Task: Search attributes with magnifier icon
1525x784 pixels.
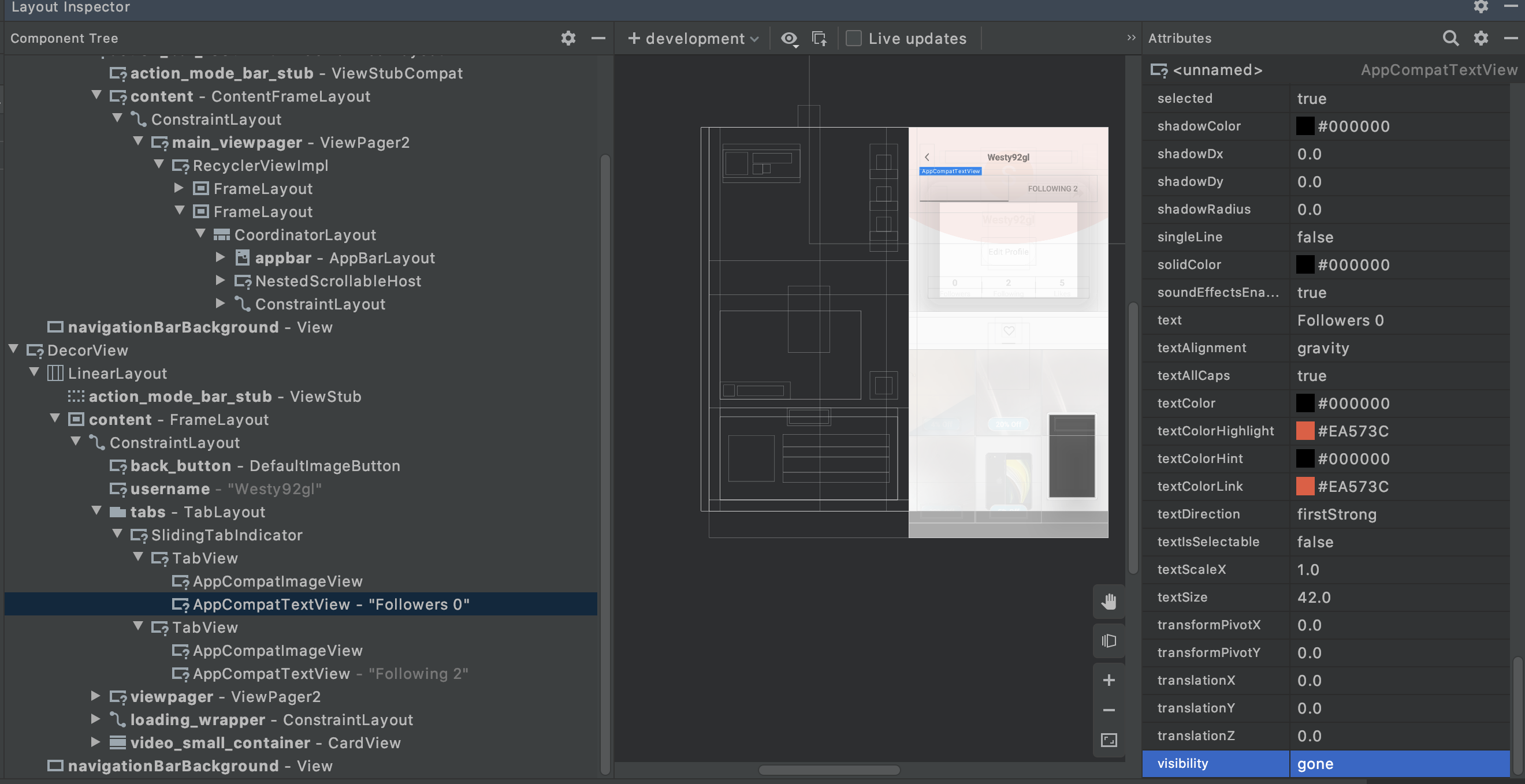Action: point(1450,39)
